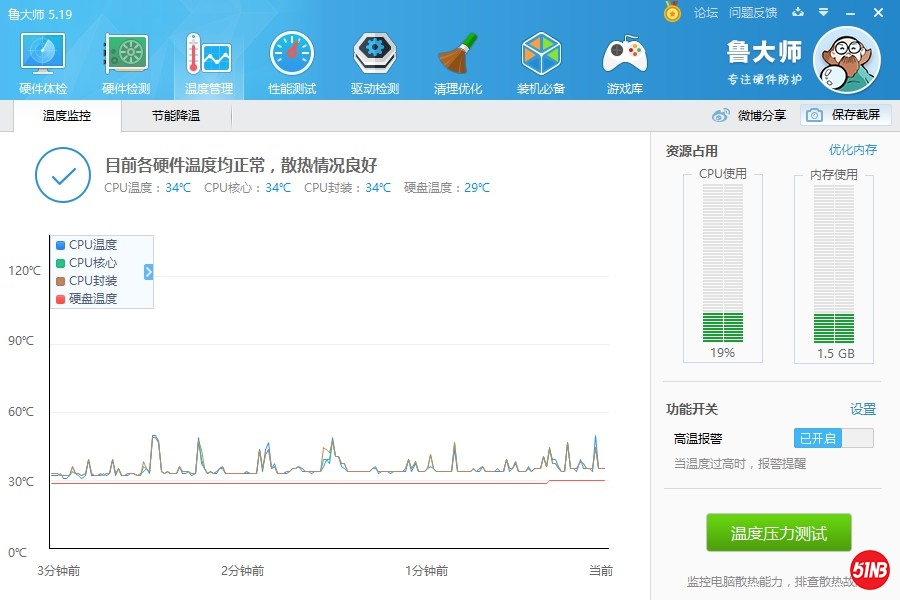The height and width of the screenshot is (600, 900).
Task: Click the gold medal icon in title bar
Action: click(x=672, y=12)
